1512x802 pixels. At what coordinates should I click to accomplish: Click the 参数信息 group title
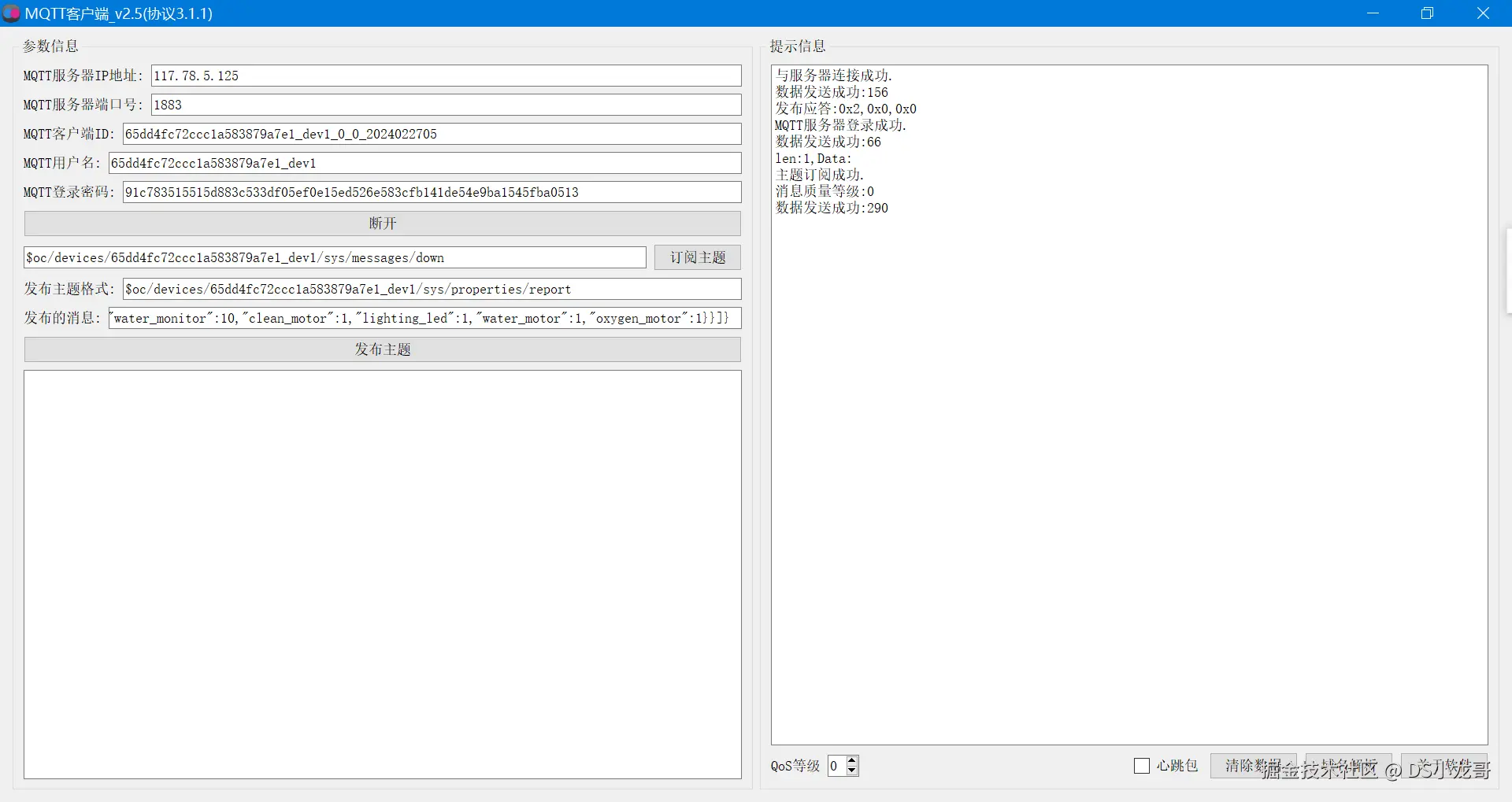[50, 46]
